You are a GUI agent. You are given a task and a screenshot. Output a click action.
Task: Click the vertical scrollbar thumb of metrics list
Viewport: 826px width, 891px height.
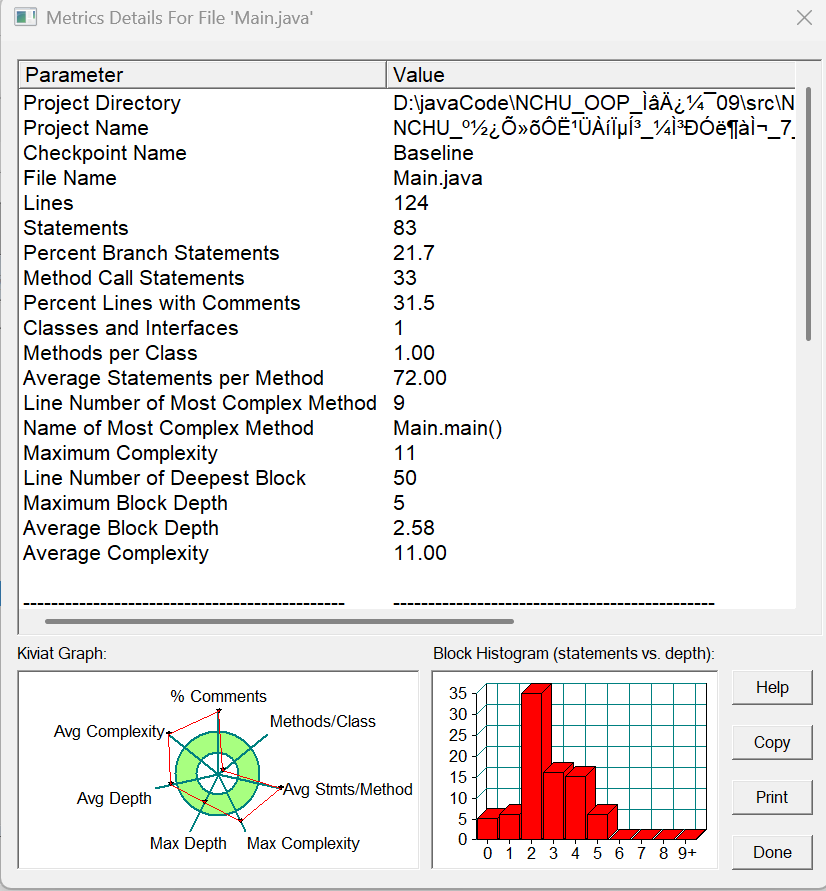808,214
